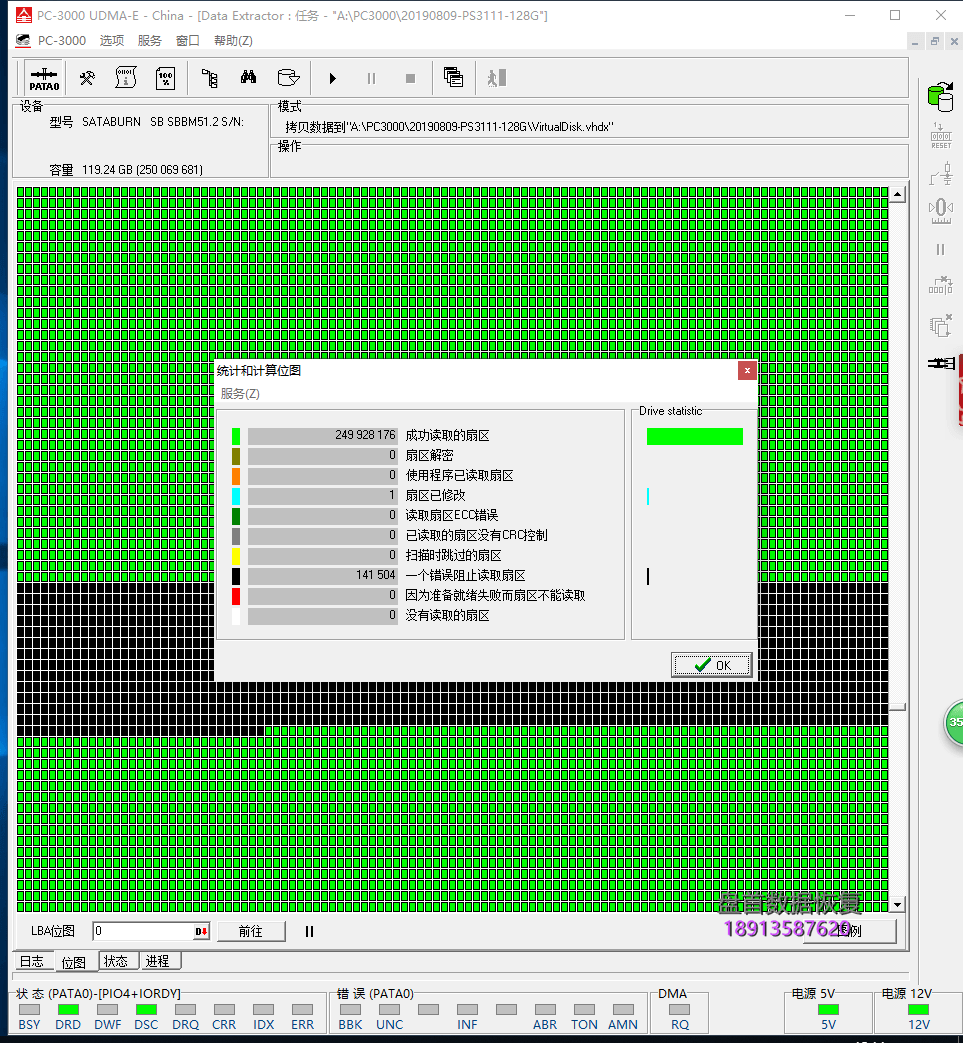963x1043 pixels.
Task: Open the binary scroll document icon
Action: [126, 78]
